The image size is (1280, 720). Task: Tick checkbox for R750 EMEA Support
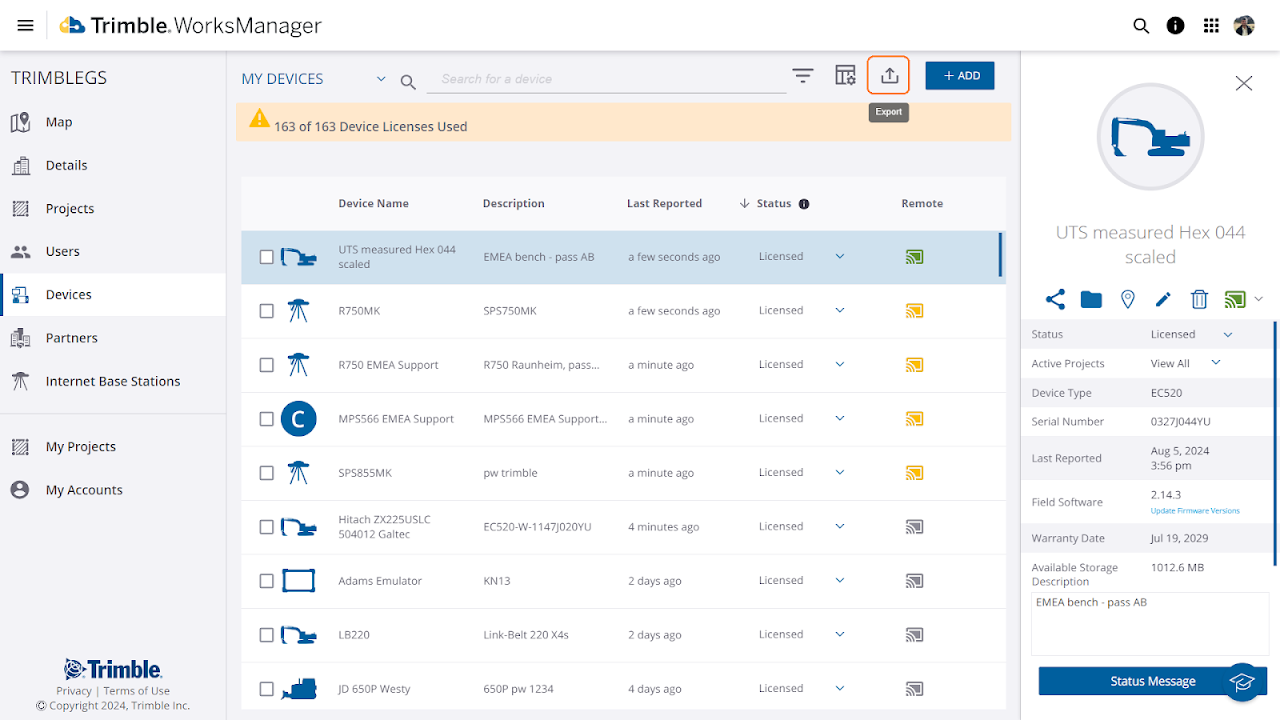pyautogui.click(x=266, y=365)
